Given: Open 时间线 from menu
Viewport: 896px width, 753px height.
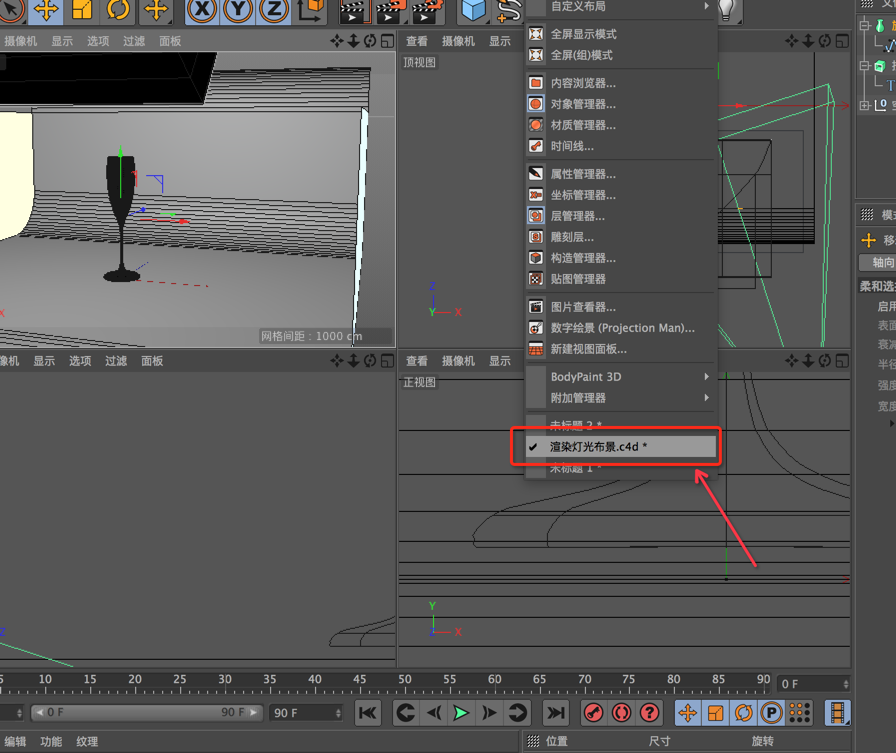Looking at the screenshot, I should tap(621, 146).
